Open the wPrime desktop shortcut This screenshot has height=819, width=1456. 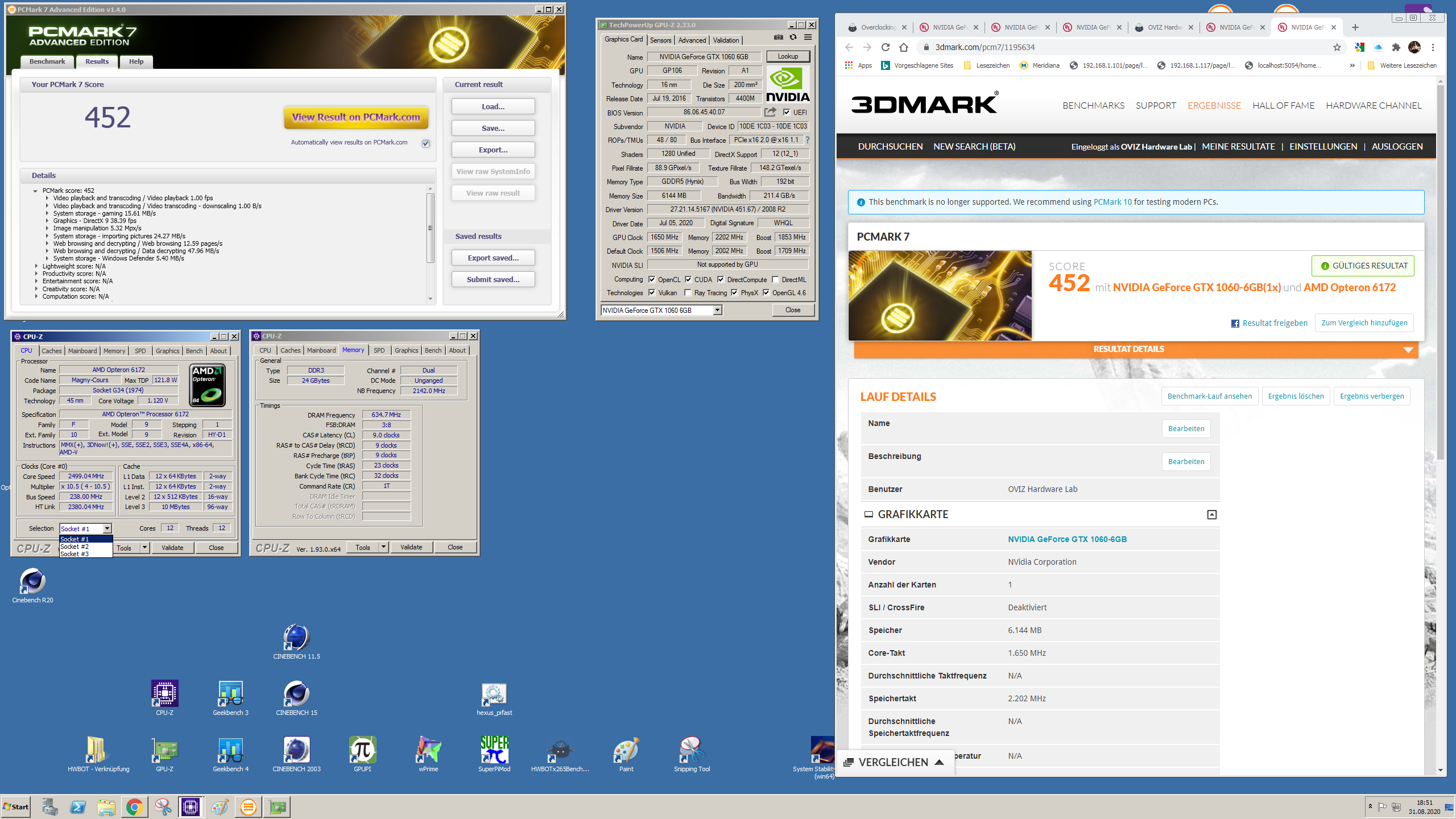[x=428, y=754]
